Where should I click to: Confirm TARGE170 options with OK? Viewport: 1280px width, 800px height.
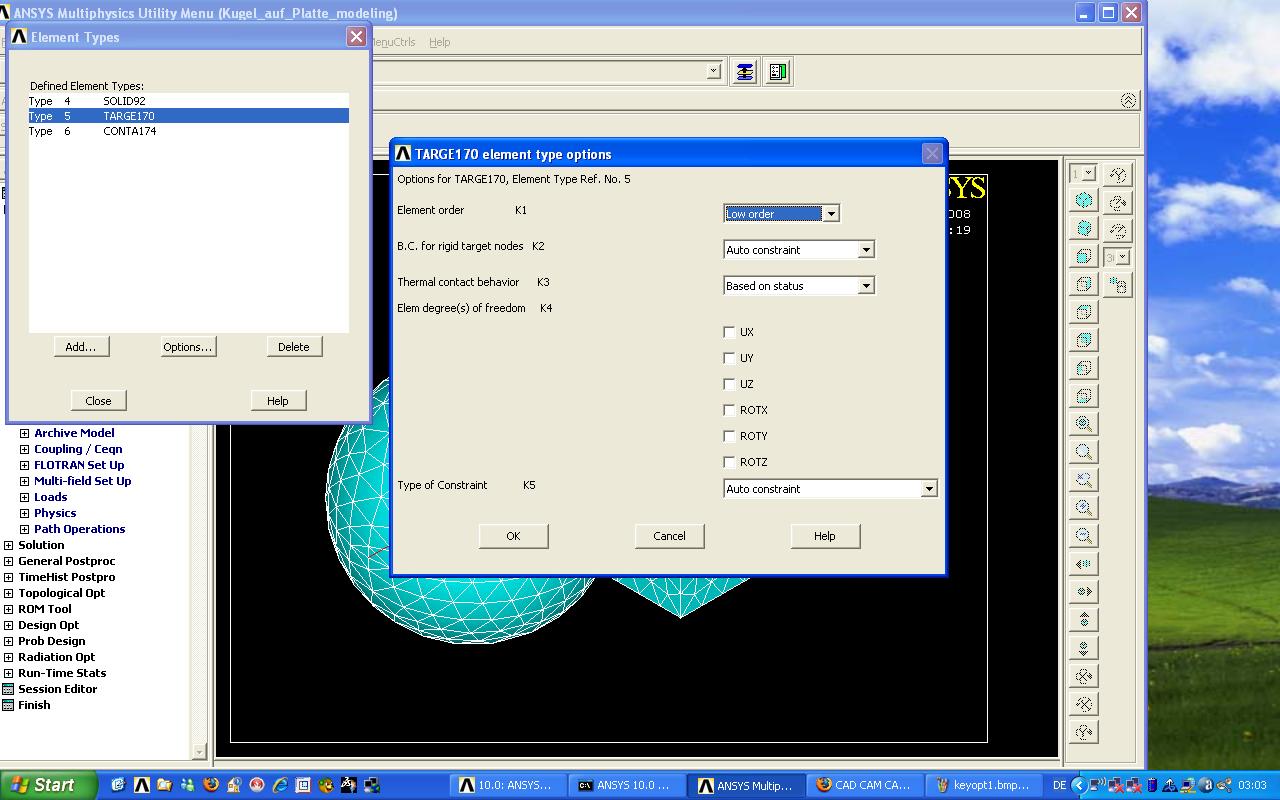[513, 536]
